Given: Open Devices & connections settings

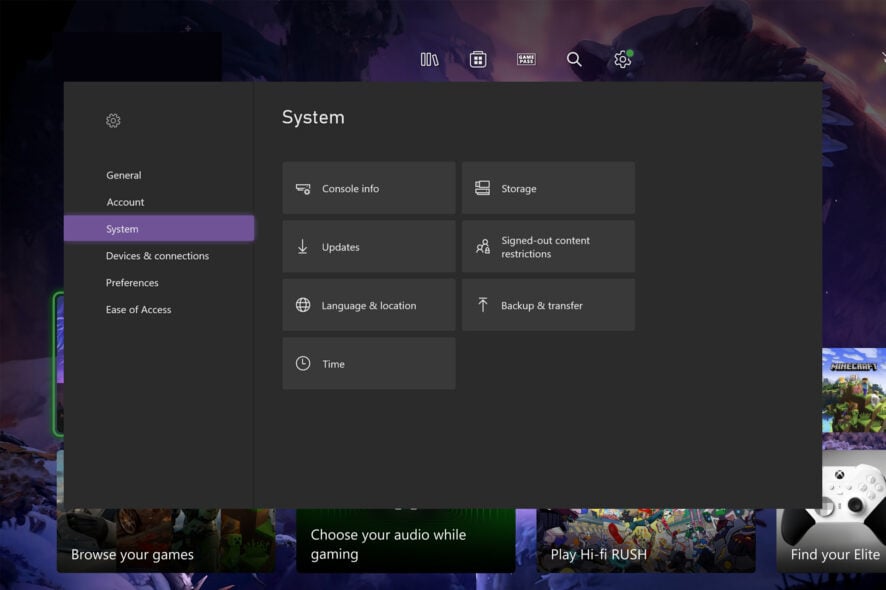Looking at the screenshot, I should tap(158, 256).
